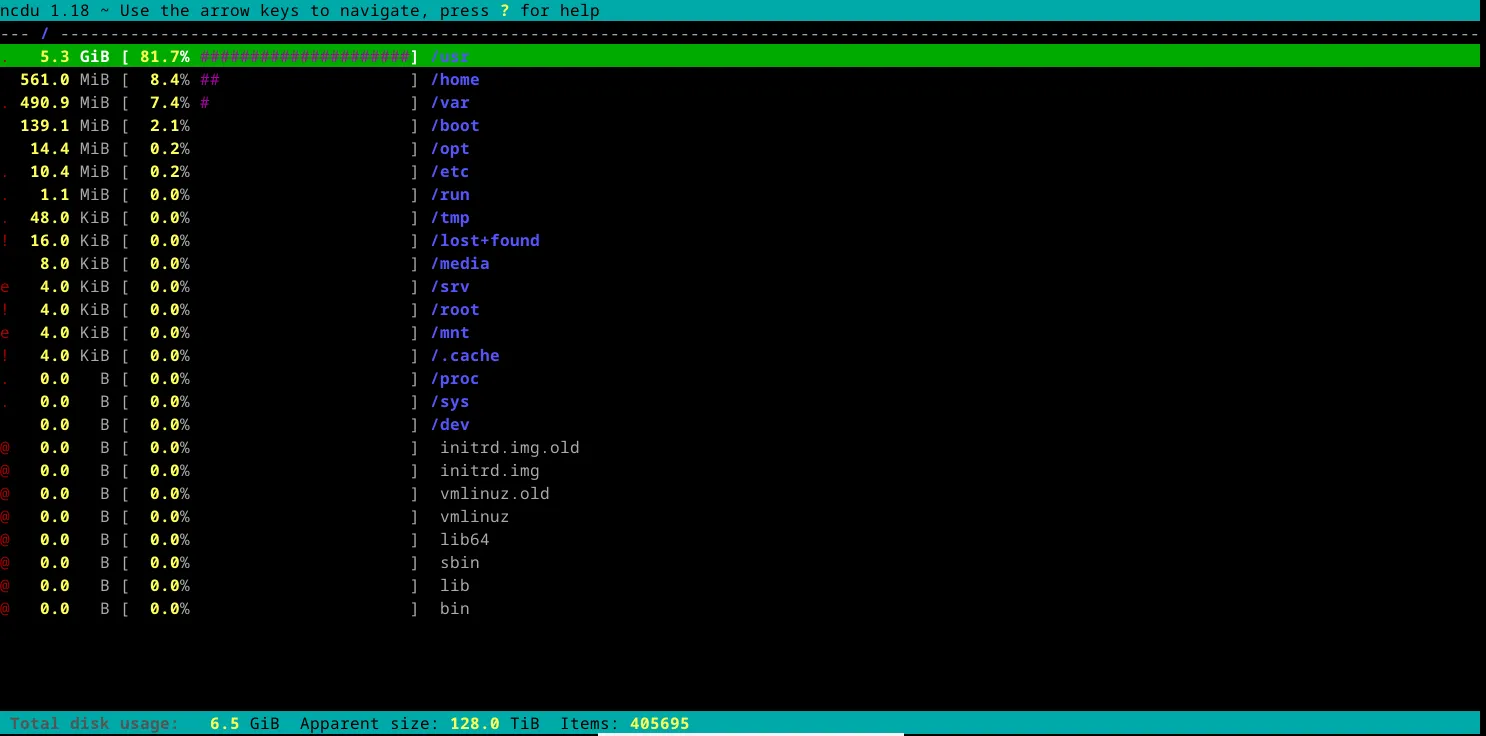Select the /home directory entry
The height and width of the screenshot is (736, 1486).
[x=455, y=80]
